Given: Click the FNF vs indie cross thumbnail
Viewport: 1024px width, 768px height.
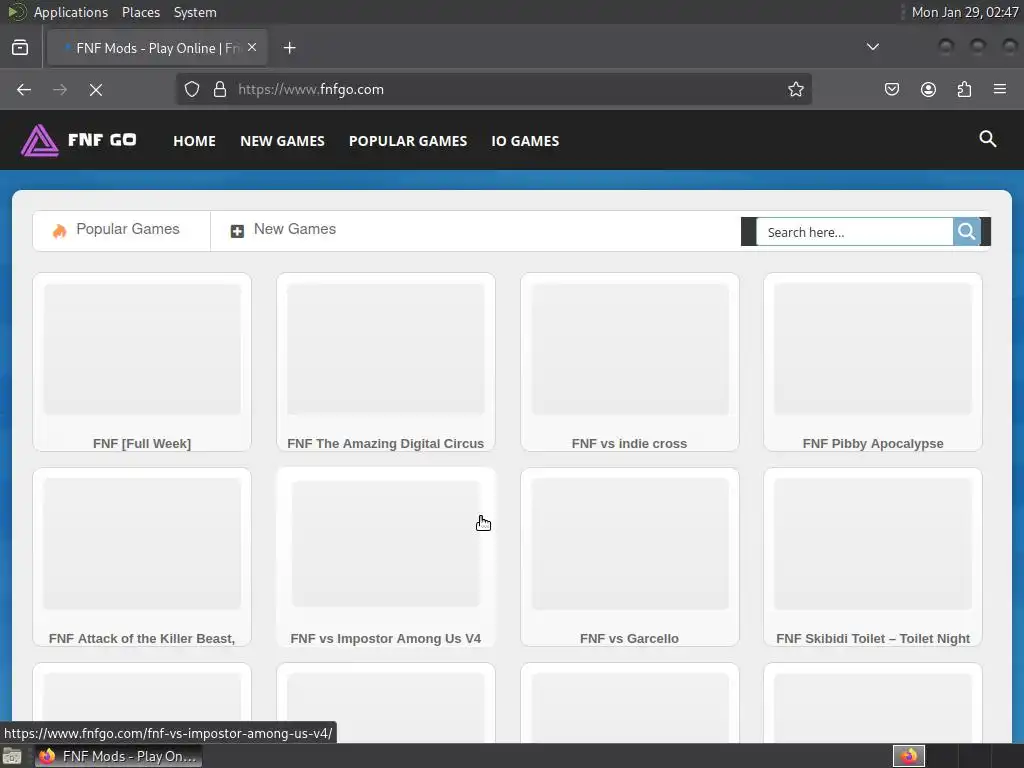Looking at the screenshot, I should (x=630, y=349).
